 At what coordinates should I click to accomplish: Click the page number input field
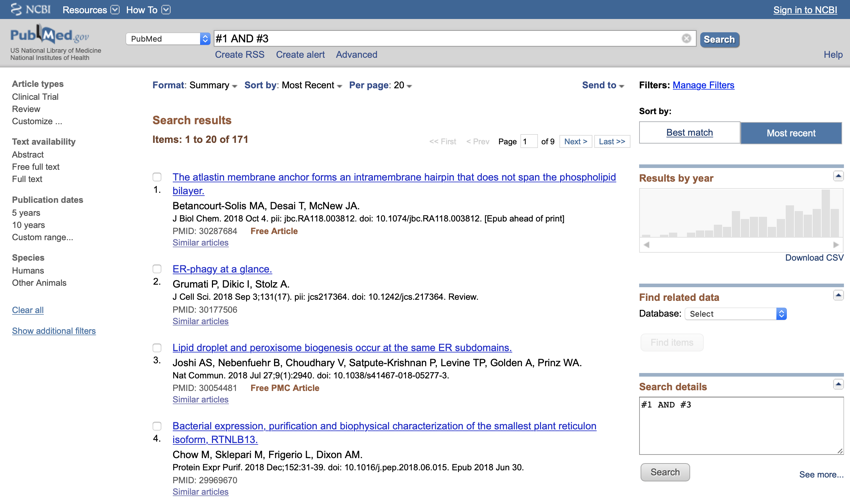click(x=529, y=142)
